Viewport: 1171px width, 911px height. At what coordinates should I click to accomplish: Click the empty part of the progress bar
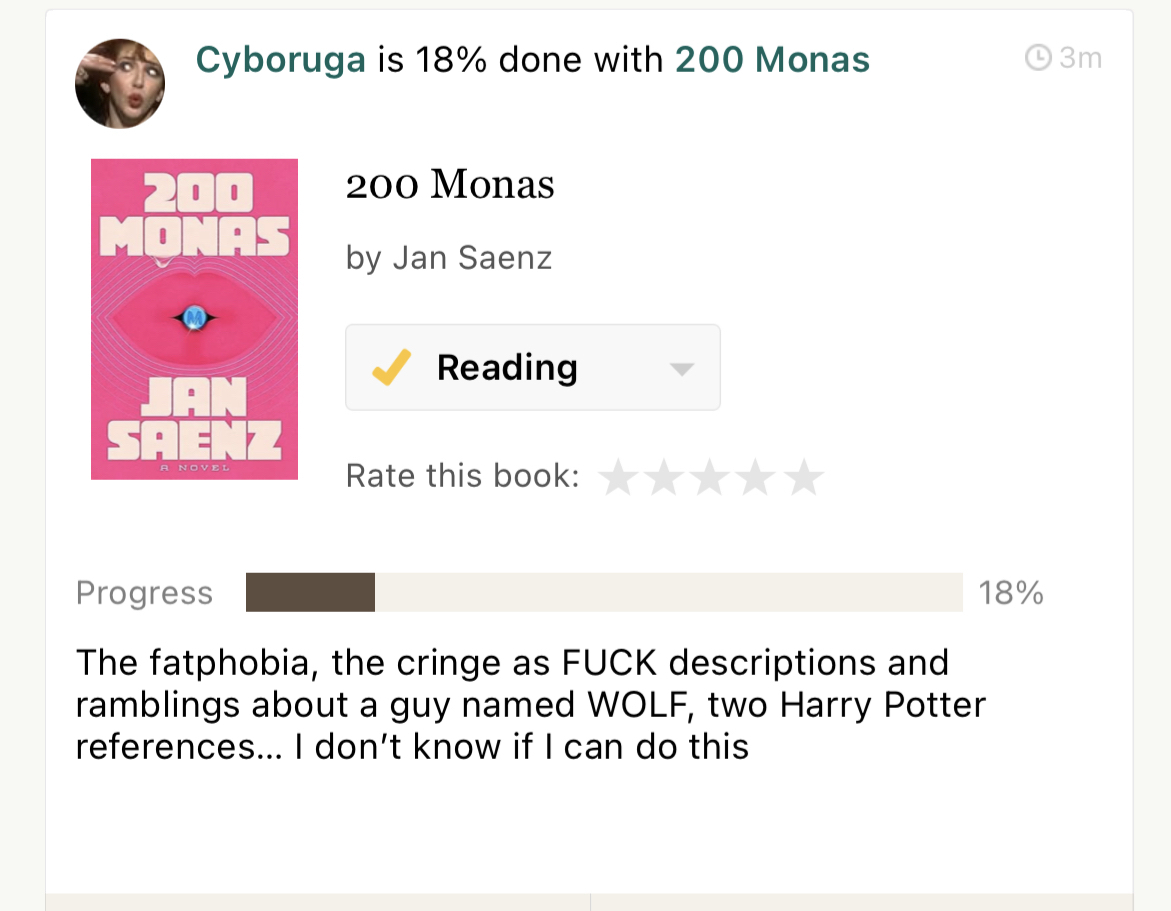coord(668,592)
